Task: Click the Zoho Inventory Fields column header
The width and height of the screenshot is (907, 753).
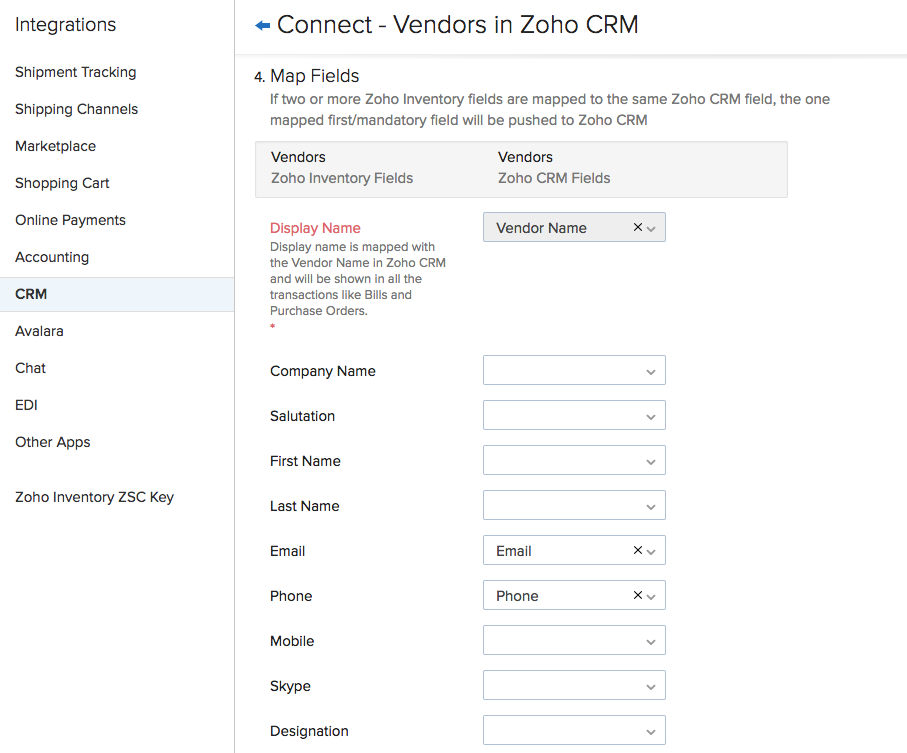Action: coord(342,178)
